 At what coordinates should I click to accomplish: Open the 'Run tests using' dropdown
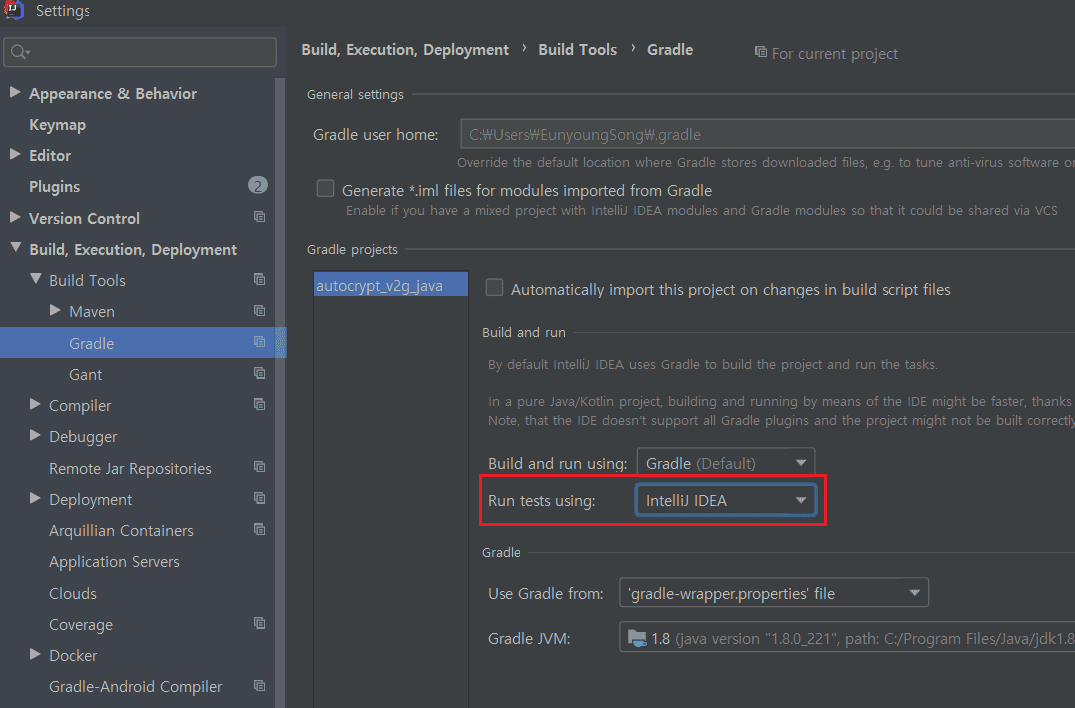(x=725, y=500)
